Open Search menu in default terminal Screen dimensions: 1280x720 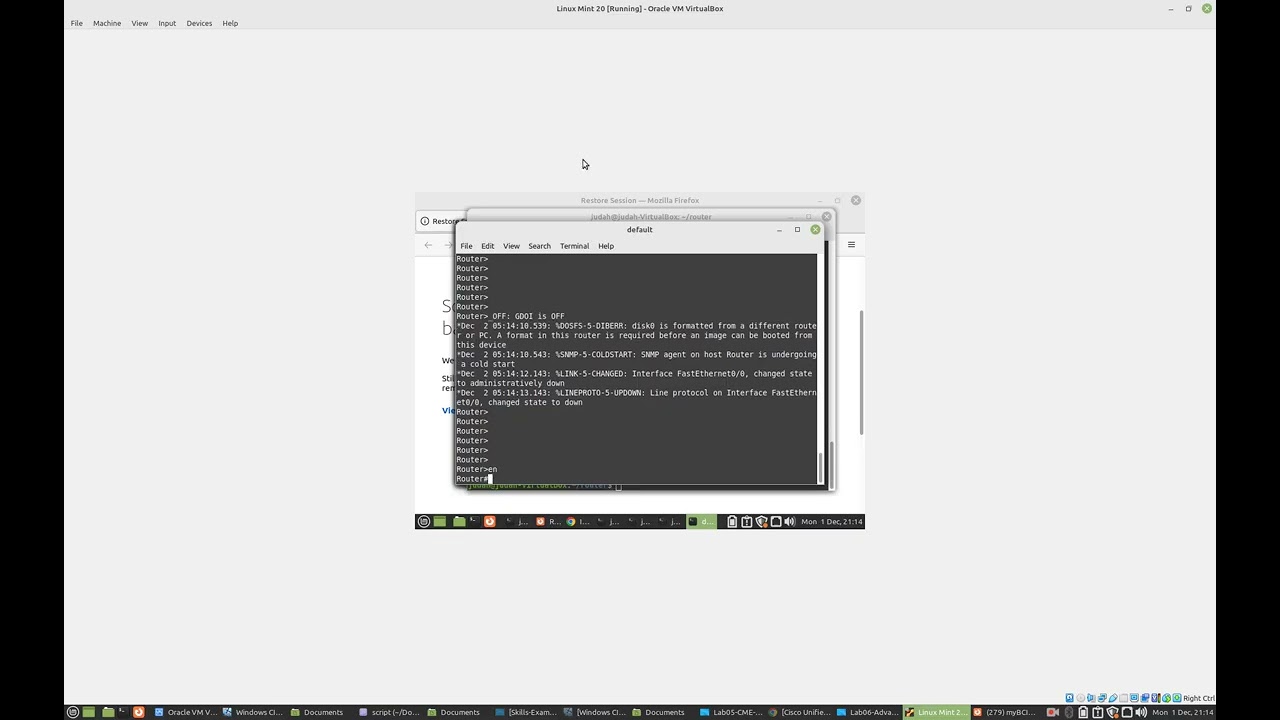(539, 246)
